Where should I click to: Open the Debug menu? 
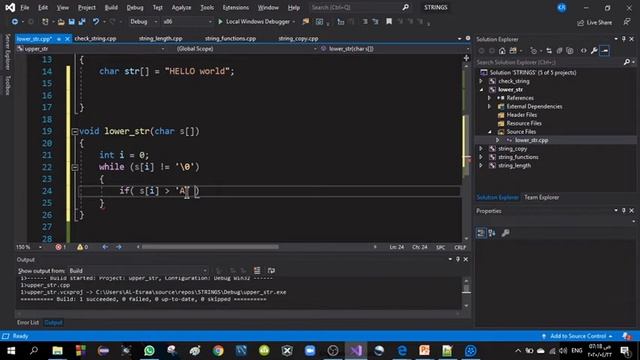[x=135, y=7]
